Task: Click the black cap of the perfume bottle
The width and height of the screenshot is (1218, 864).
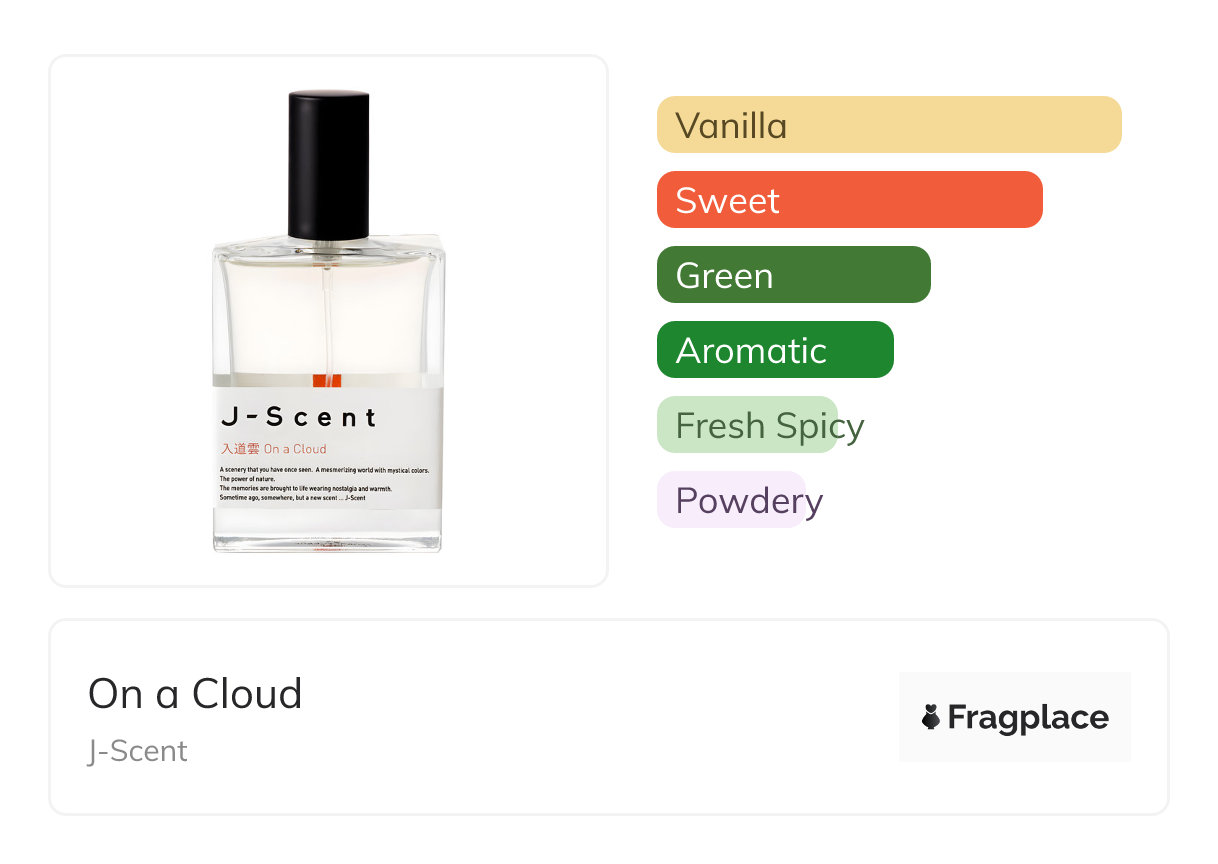Action: click(x=328, y=165)
